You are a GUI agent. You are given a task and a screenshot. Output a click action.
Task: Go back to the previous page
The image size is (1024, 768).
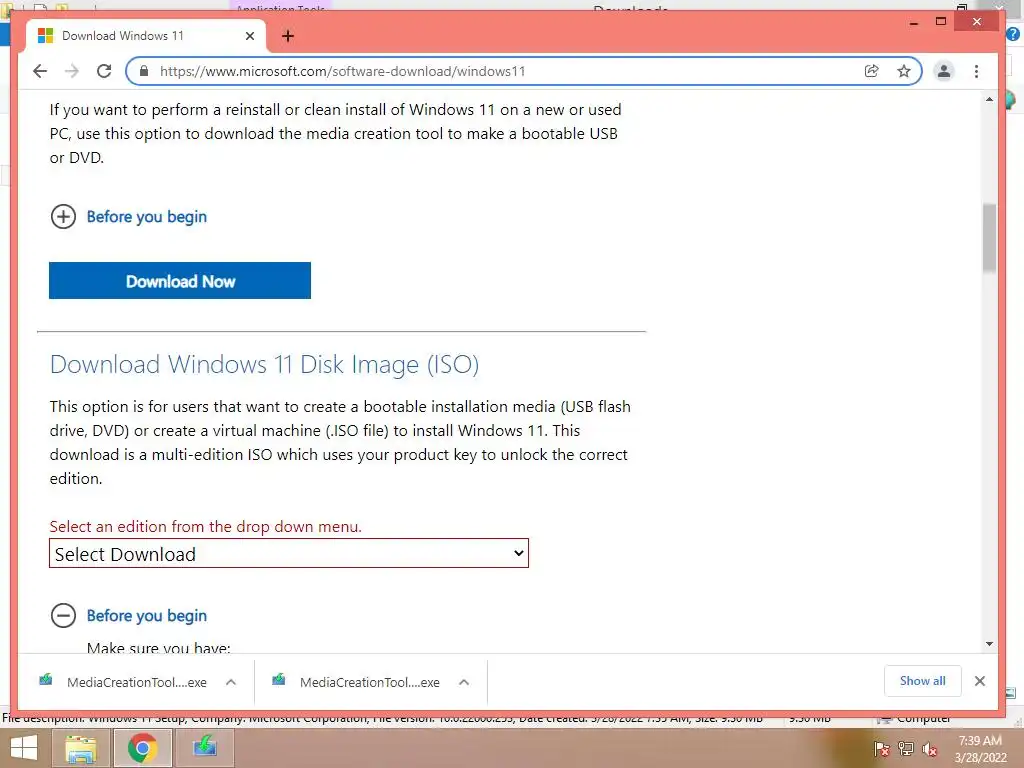(40, 71)
